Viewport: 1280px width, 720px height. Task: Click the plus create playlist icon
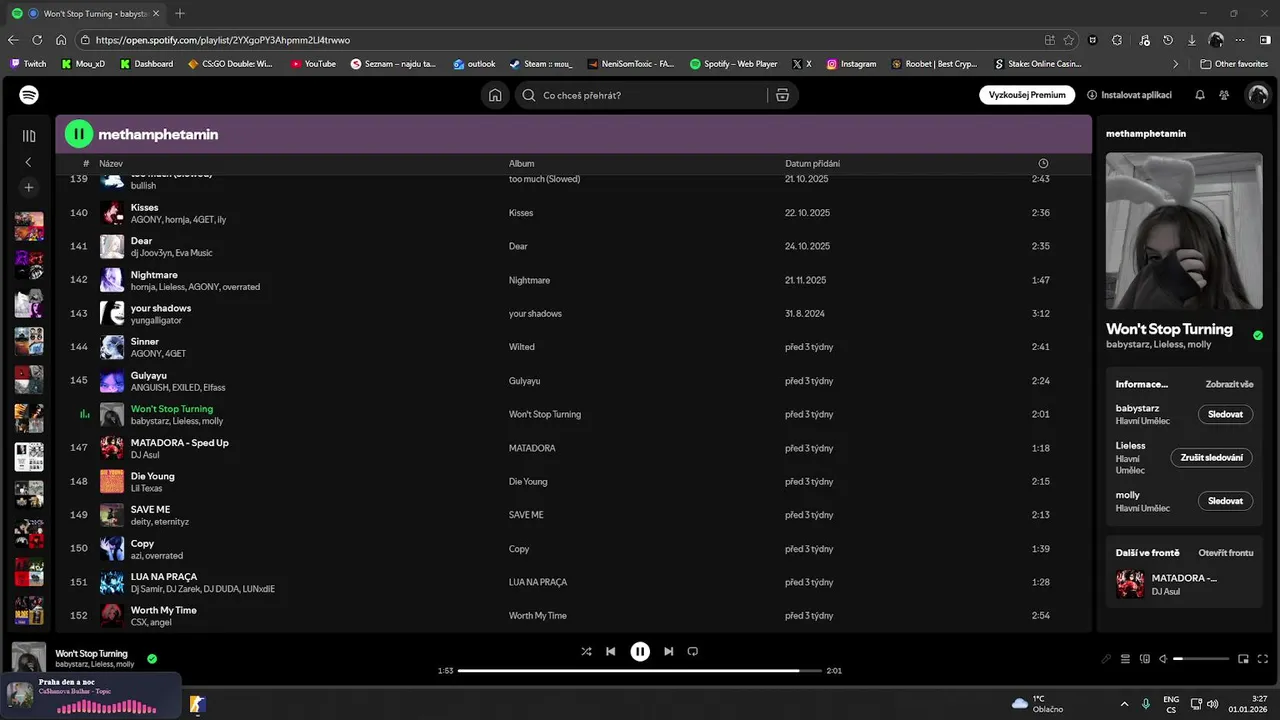click(x=28, y=187)
